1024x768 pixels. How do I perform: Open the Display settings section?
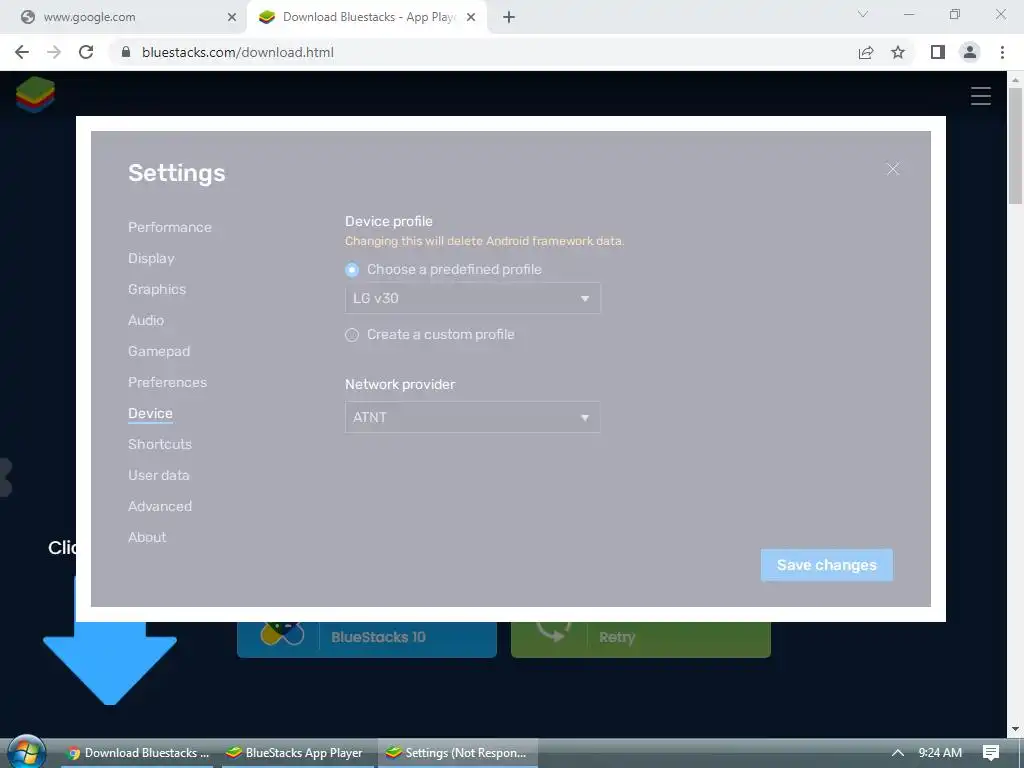(151, 259)
